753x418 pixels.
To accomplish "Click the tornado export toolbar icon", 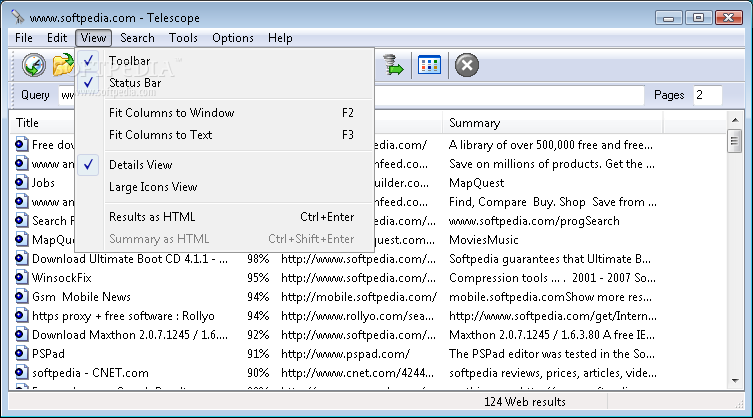I will (x=393, y=65).
